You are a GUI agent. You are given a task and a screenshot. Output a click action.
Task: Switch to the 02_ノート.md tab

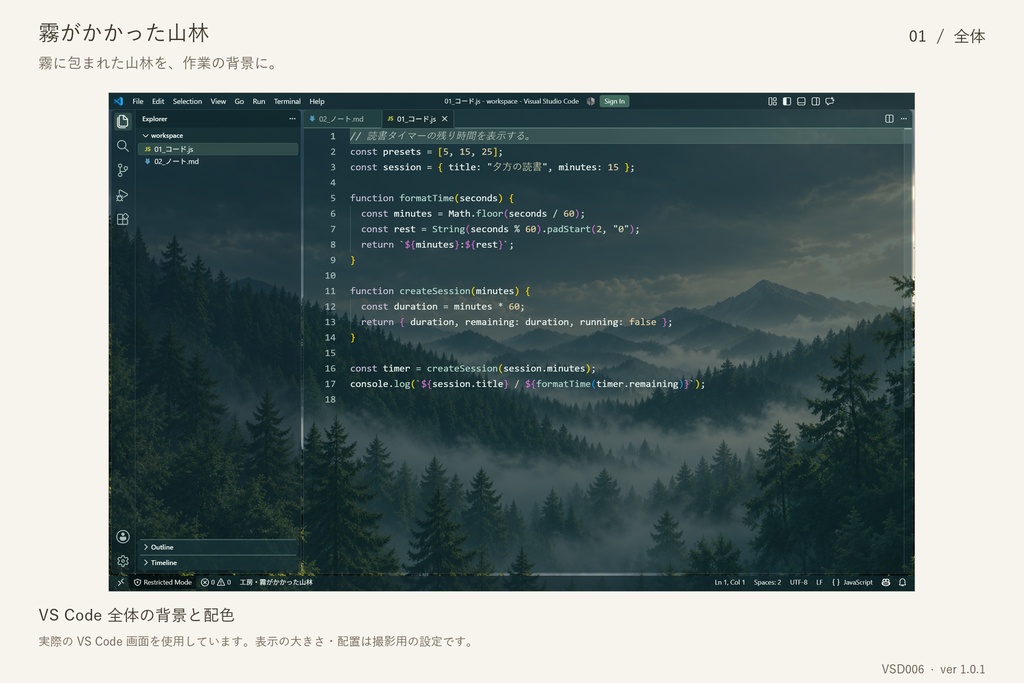click(x=342, y=119)
